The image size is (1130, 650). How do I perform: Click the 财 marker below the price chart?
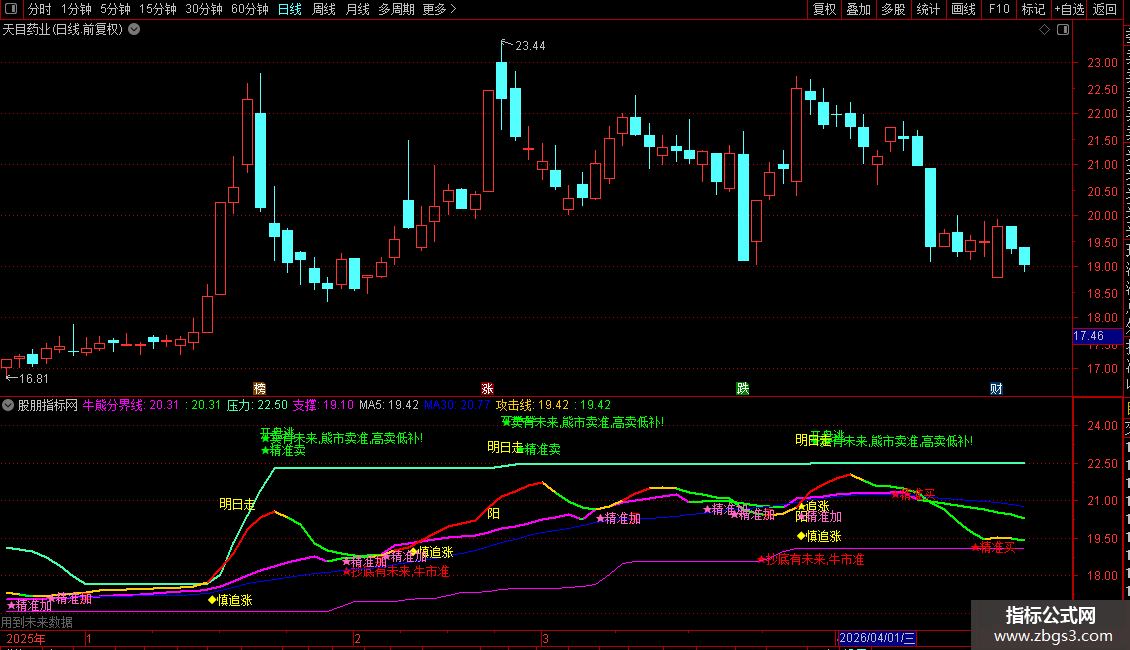click(996, 388)
